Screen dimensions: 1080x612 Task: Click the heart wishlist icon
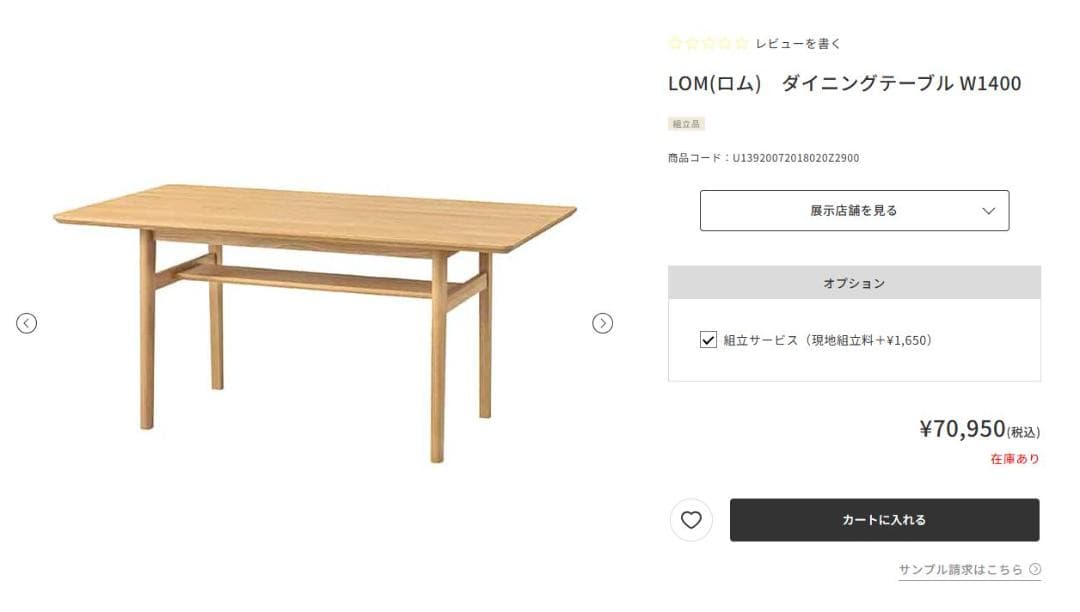point(691,520)
